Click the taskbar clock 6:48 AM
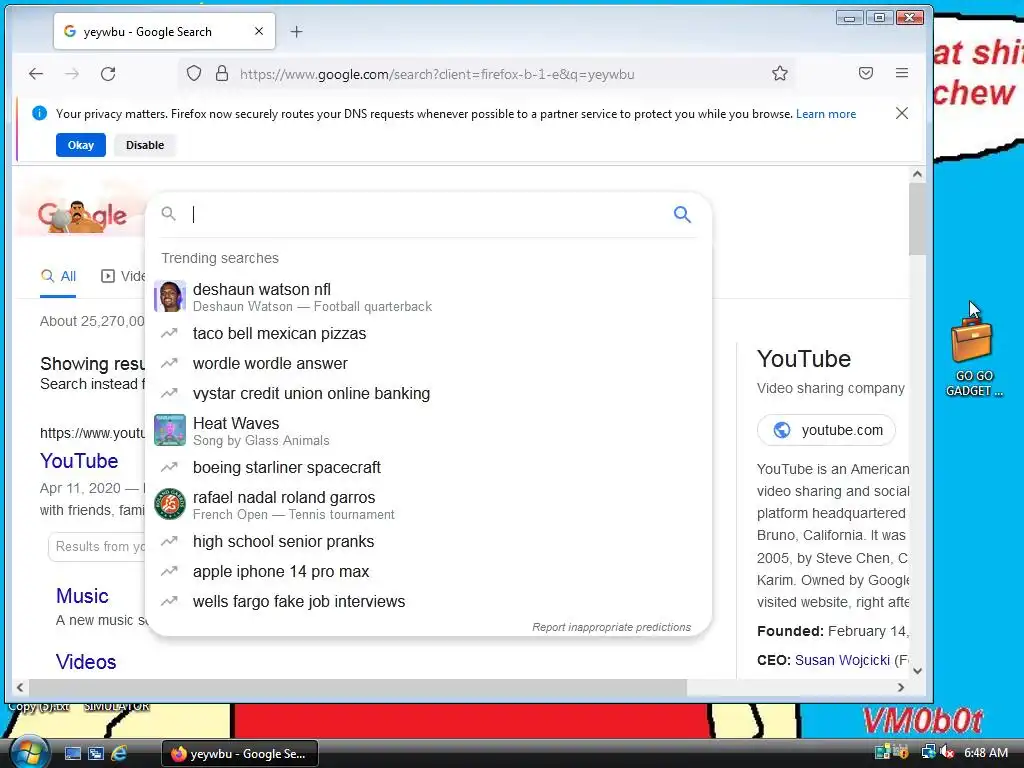 [x=985, y=753]
